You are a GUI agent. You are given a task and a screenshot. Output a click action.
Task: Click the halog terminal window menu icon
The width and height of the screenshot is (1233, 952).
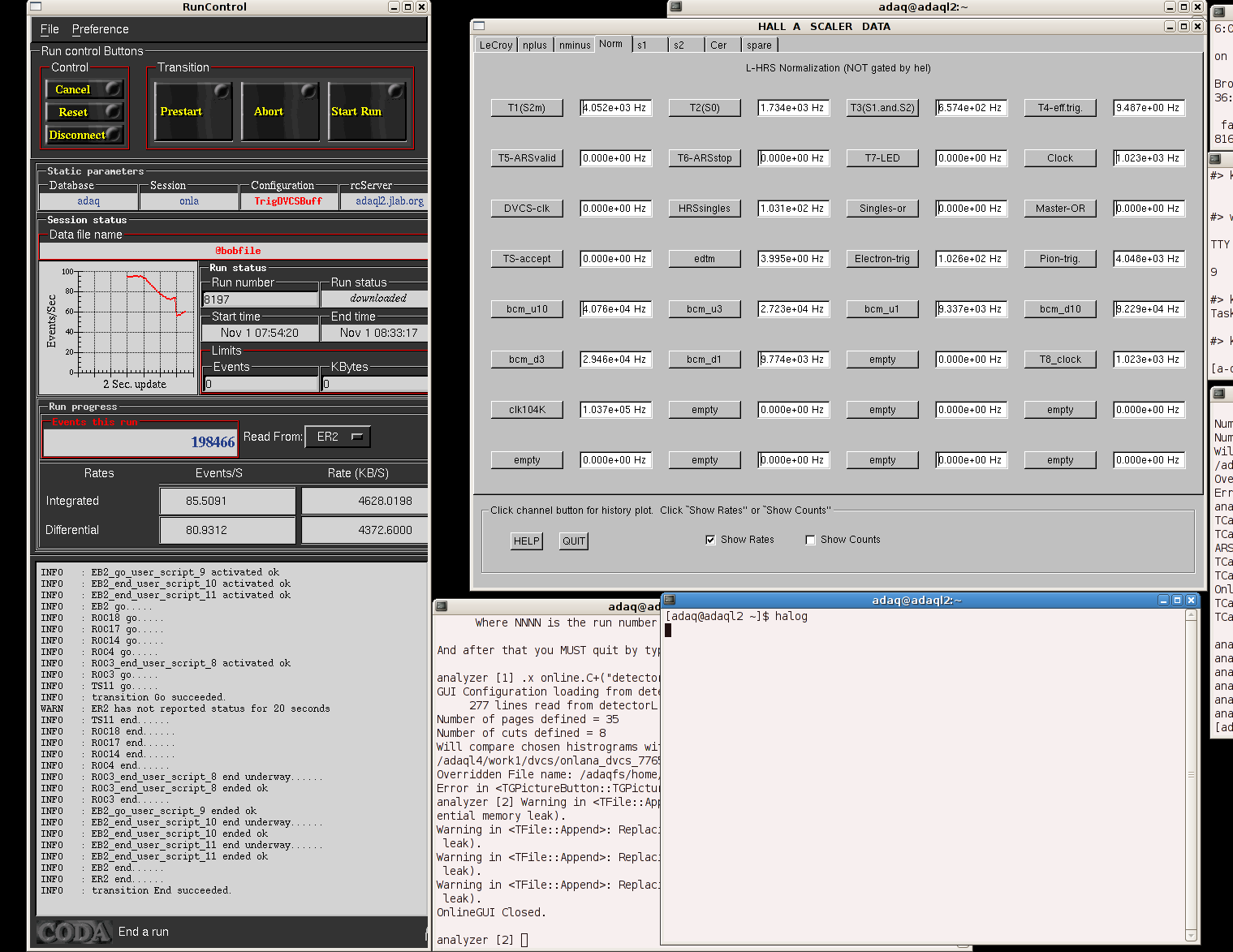670,600
